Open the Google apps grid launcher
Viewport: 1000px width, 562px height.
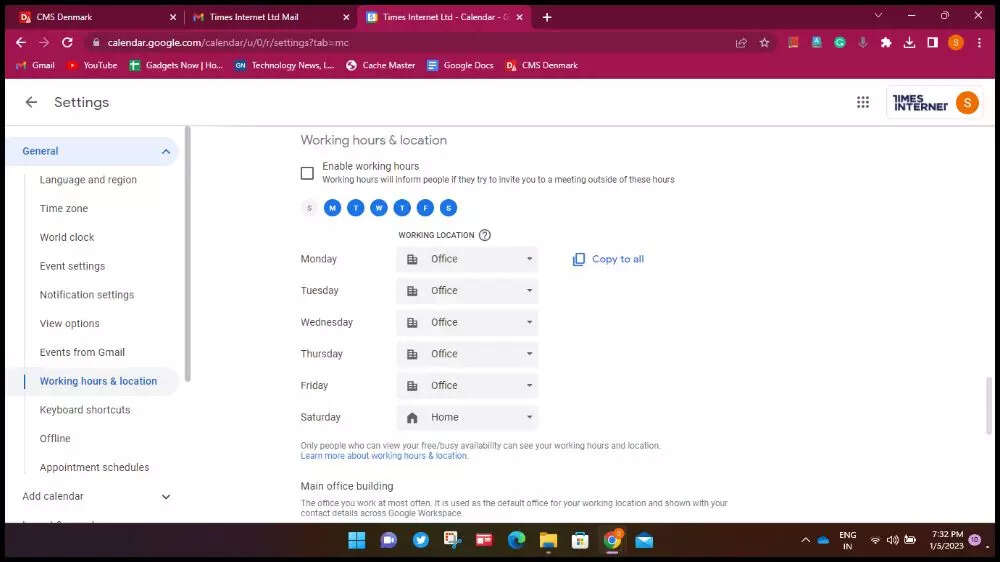863,102
